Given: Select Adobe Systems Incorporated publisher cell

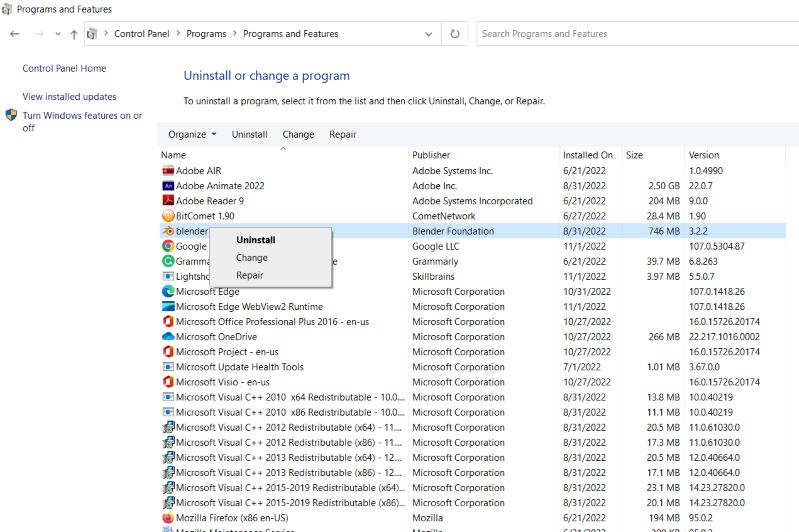Looking at the screenshot, I should pos(472,201).
